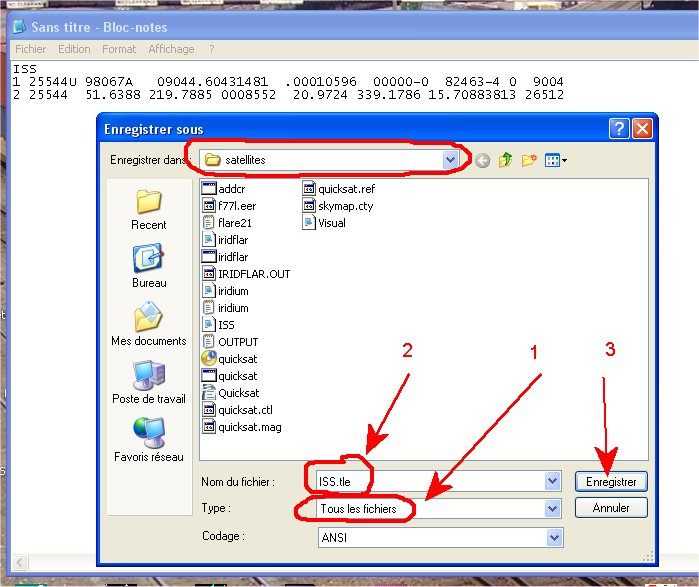Select Poste de travail shortcut
699x587 pixels.
[x=148, y=382]
